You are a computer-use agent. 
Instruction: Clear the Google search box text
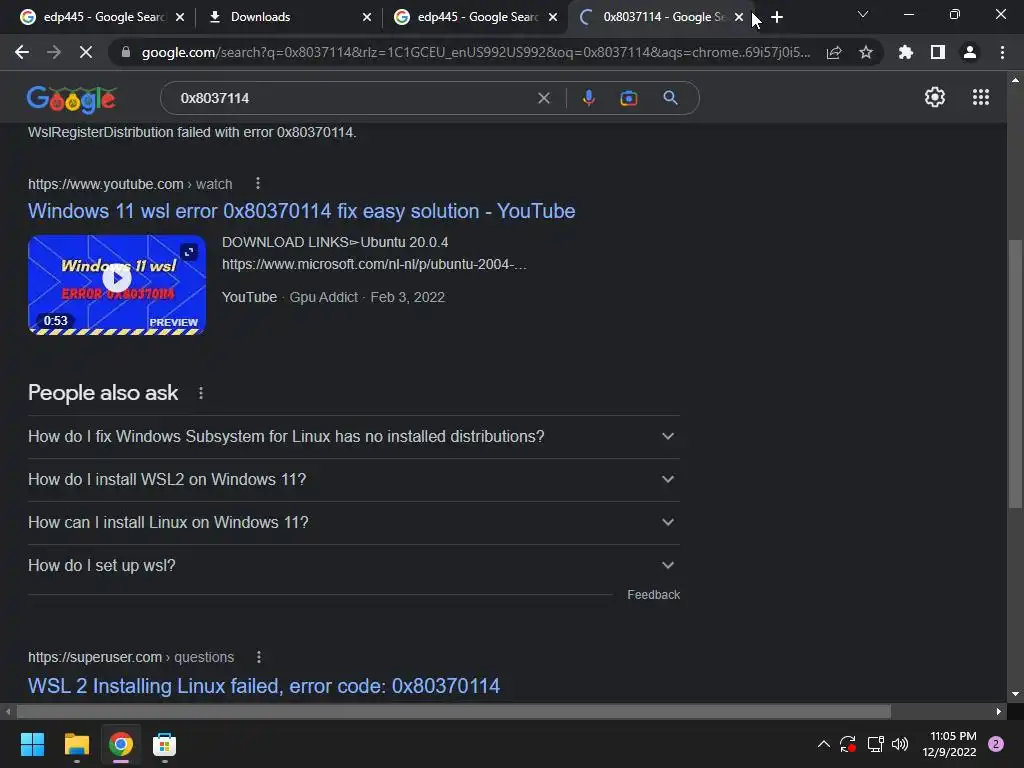pyautogui.click(x=543, y=98)
